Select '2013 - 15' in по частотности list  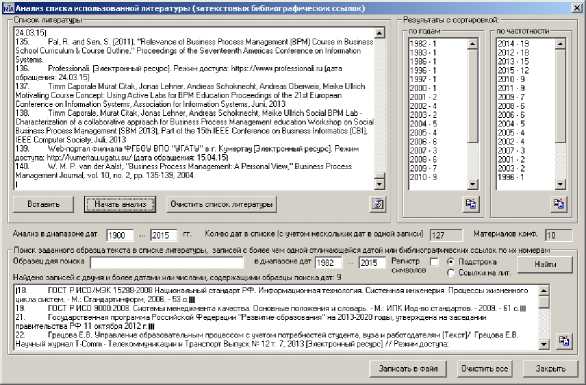point(513,62)
